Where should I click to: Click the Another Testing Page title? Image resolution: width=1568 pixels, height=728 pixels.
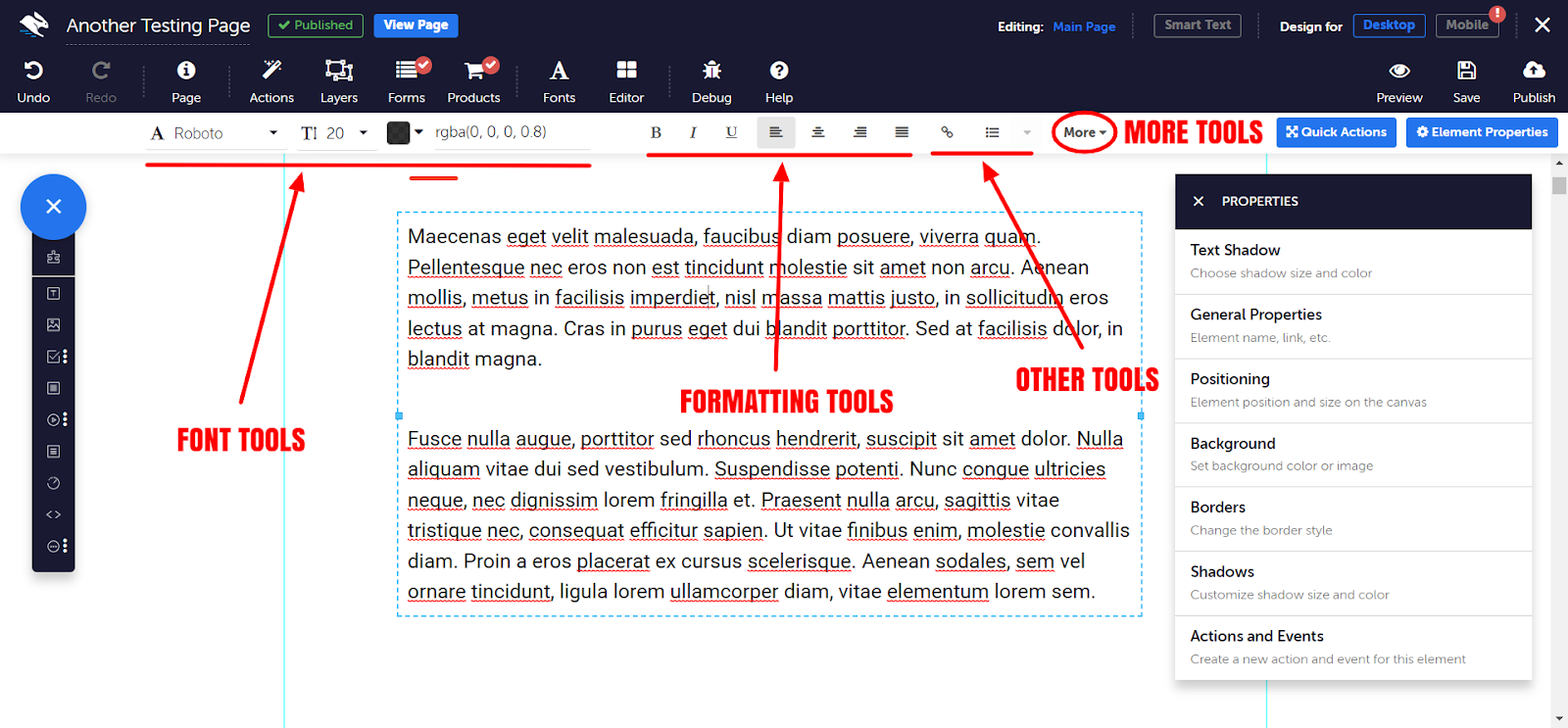(x=158, y=25)
